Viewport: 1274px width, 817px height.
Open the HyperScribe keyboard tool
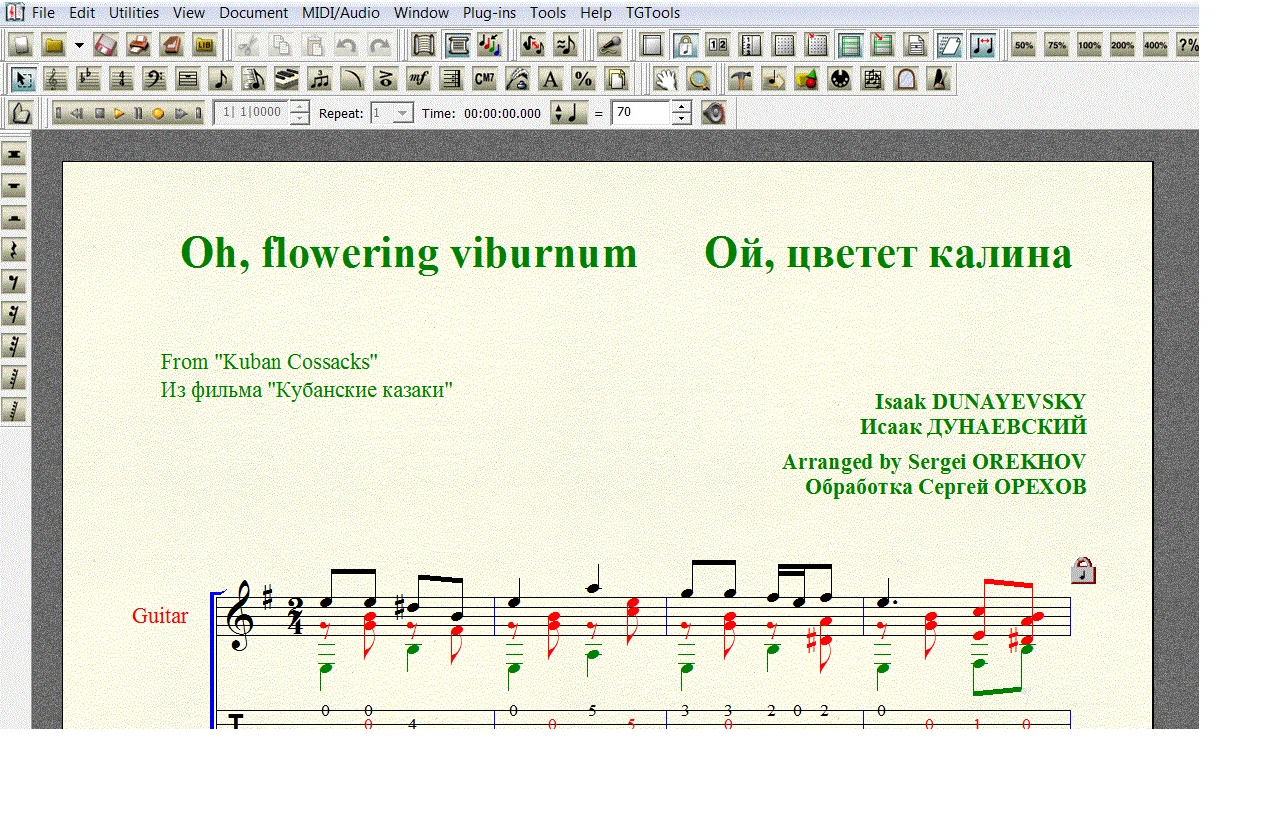(286, 79)
